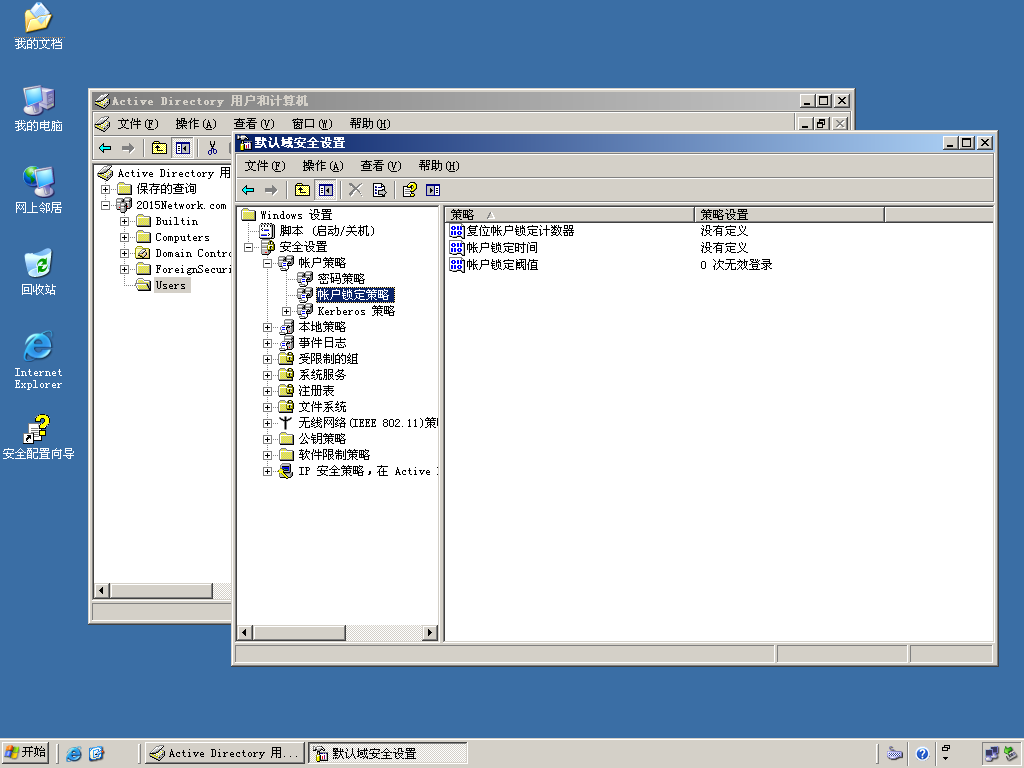Click keyboard language bar icon in tray
Viewport: 1024px width, 768px height.
[x=895, y=754]
